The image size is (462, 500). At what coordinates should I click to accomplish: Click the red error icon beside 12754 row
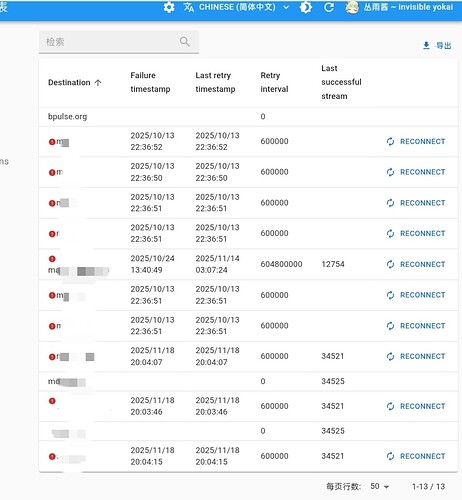coord(52,259)
